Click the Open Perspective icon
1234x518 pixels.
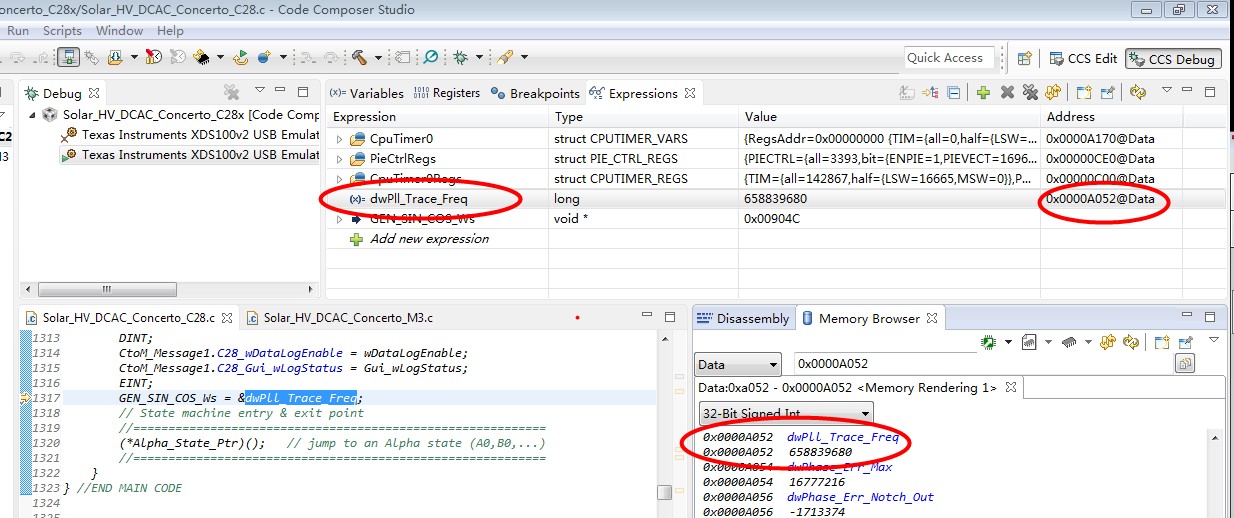pos(1025,58)
